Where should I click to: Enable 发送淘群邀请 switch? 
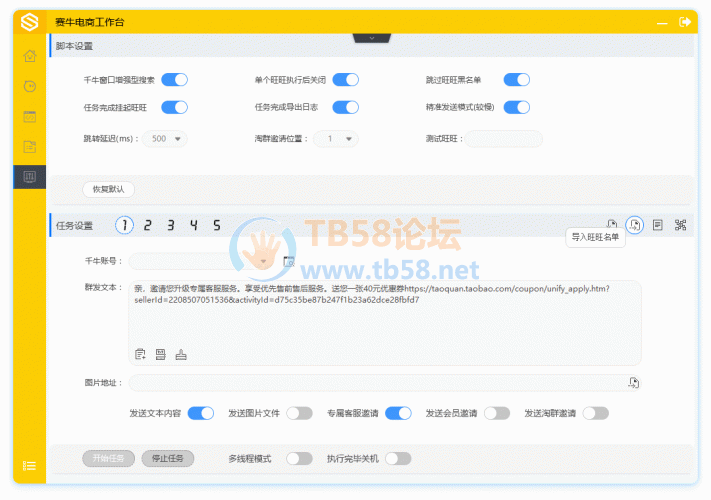click(x=596, y=413)
